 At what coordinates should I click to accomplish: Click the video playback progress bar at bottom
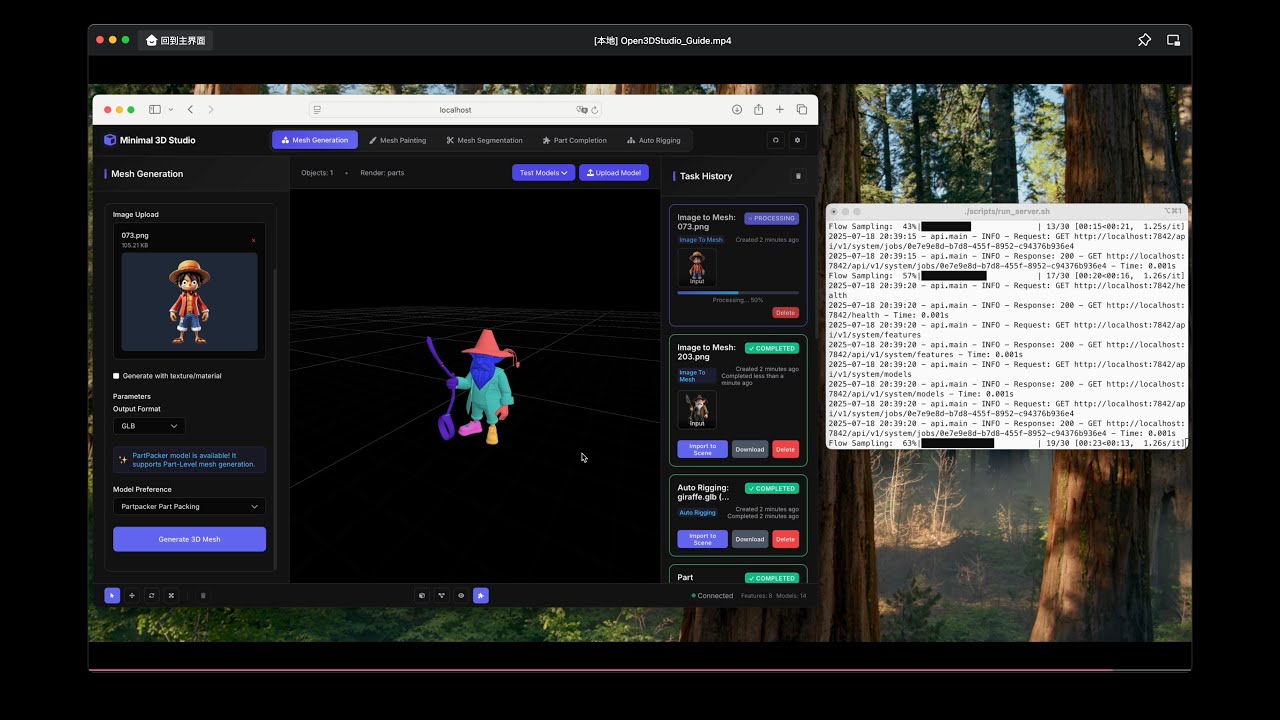click(640, 670)
